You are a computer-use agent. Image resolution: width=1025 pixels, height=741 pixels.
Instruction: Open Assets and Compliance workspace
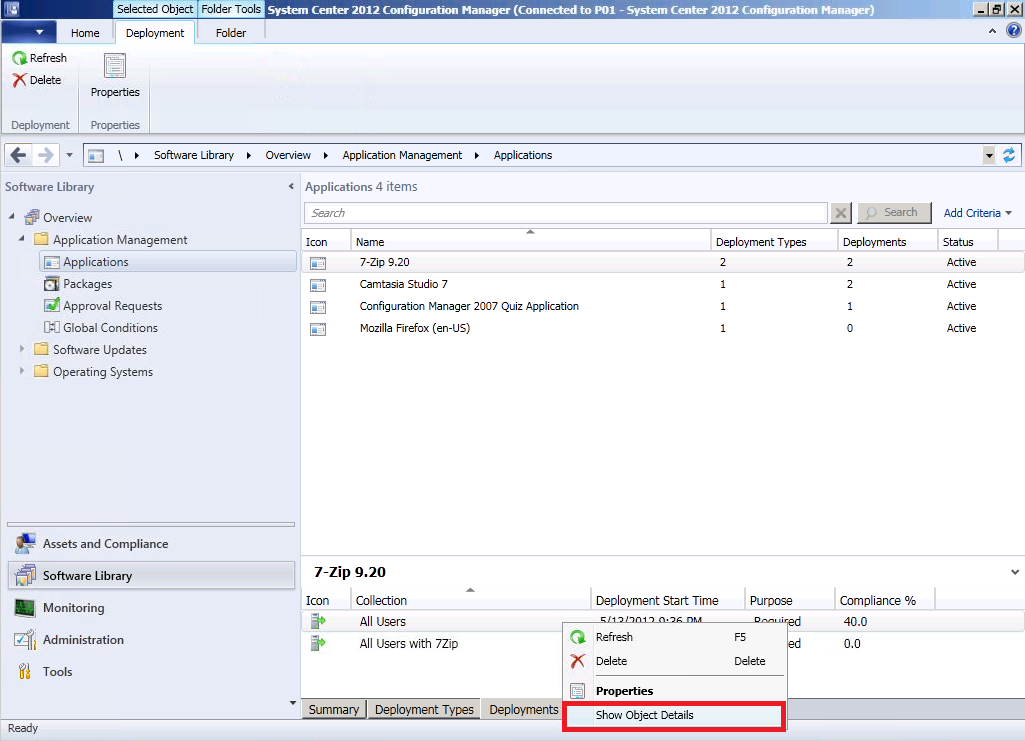point(151,544)
